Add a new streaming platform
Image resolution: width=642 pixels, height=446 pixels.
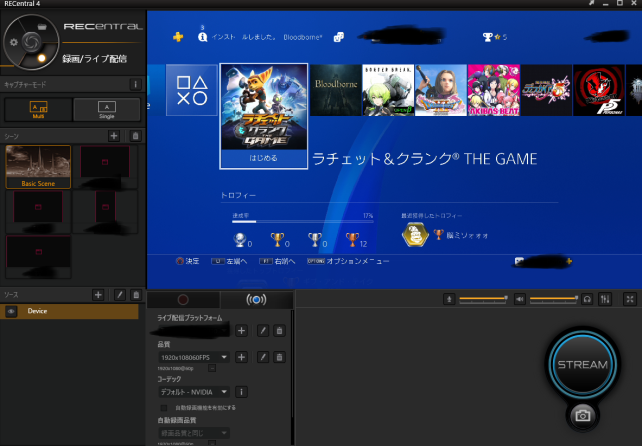[x=242, y=331]
